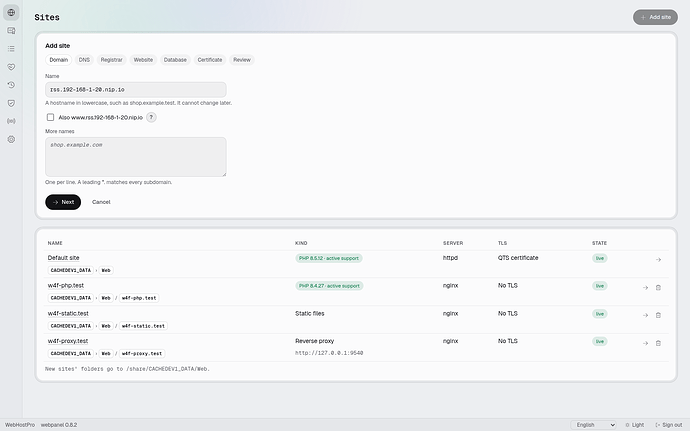Open the w4f-php.test site link
690x431 pixels.
pyautogui.click(x=66, y=285)
